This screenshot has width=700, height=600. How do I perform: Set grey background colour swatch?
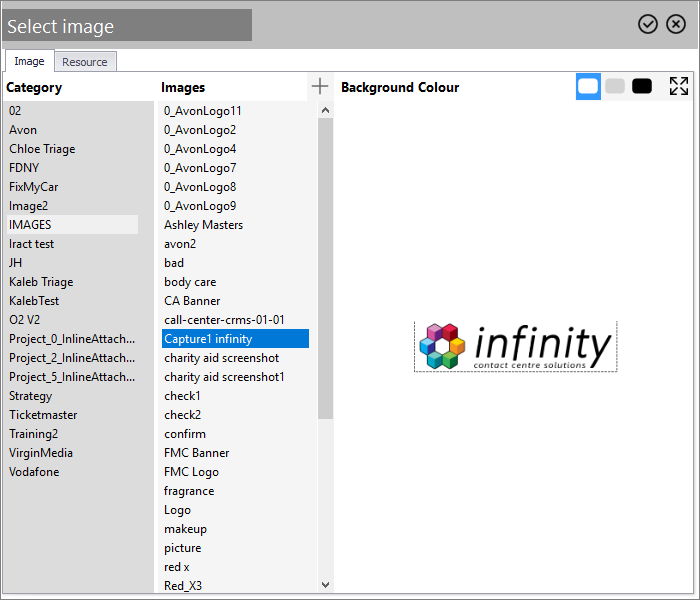tap(615, 86)
